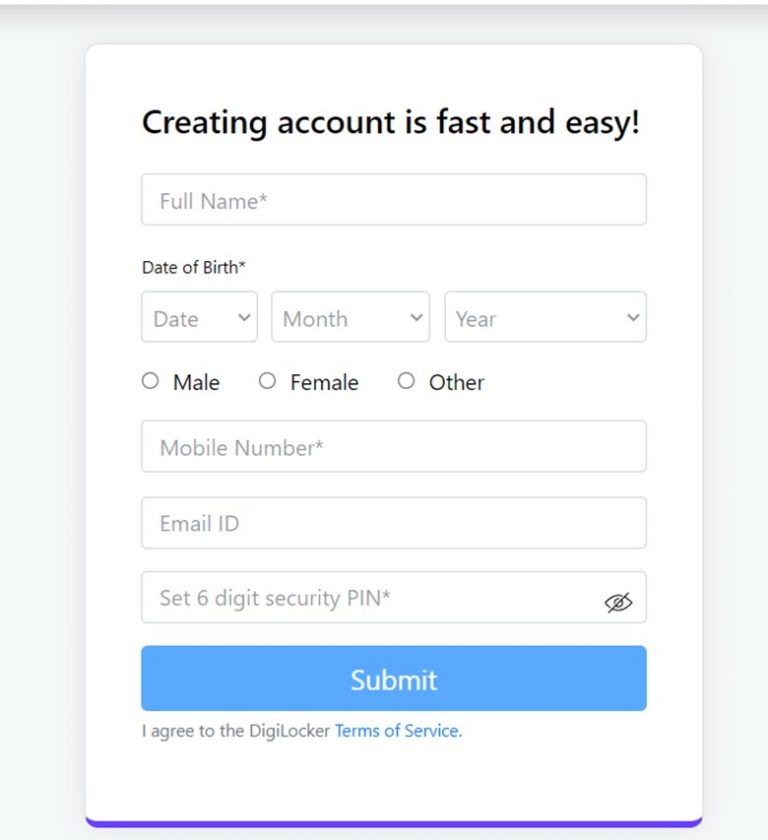Expand the Month selector

350,317
